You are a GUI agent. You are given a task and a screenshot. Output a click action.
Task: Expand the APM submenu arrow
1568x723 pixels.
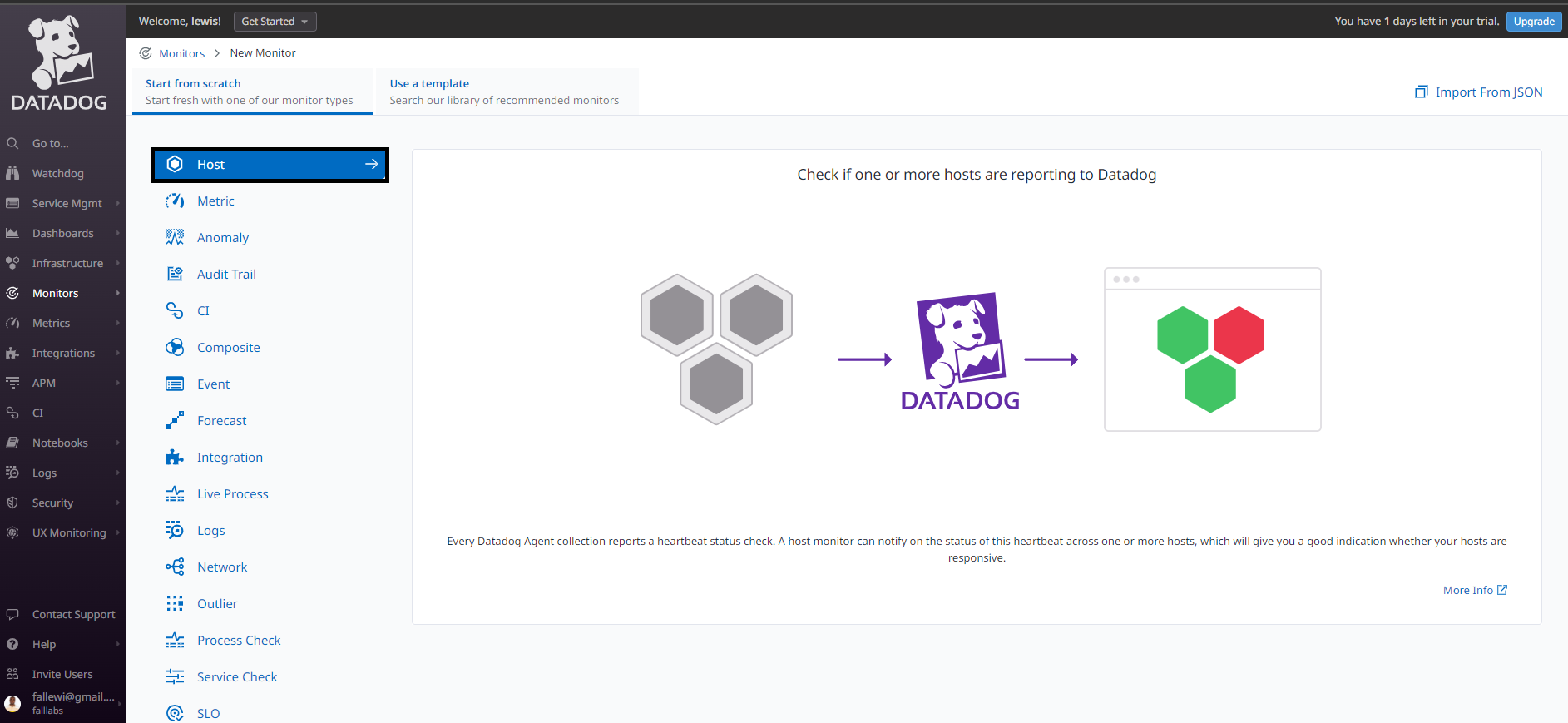tap(118, 383)
